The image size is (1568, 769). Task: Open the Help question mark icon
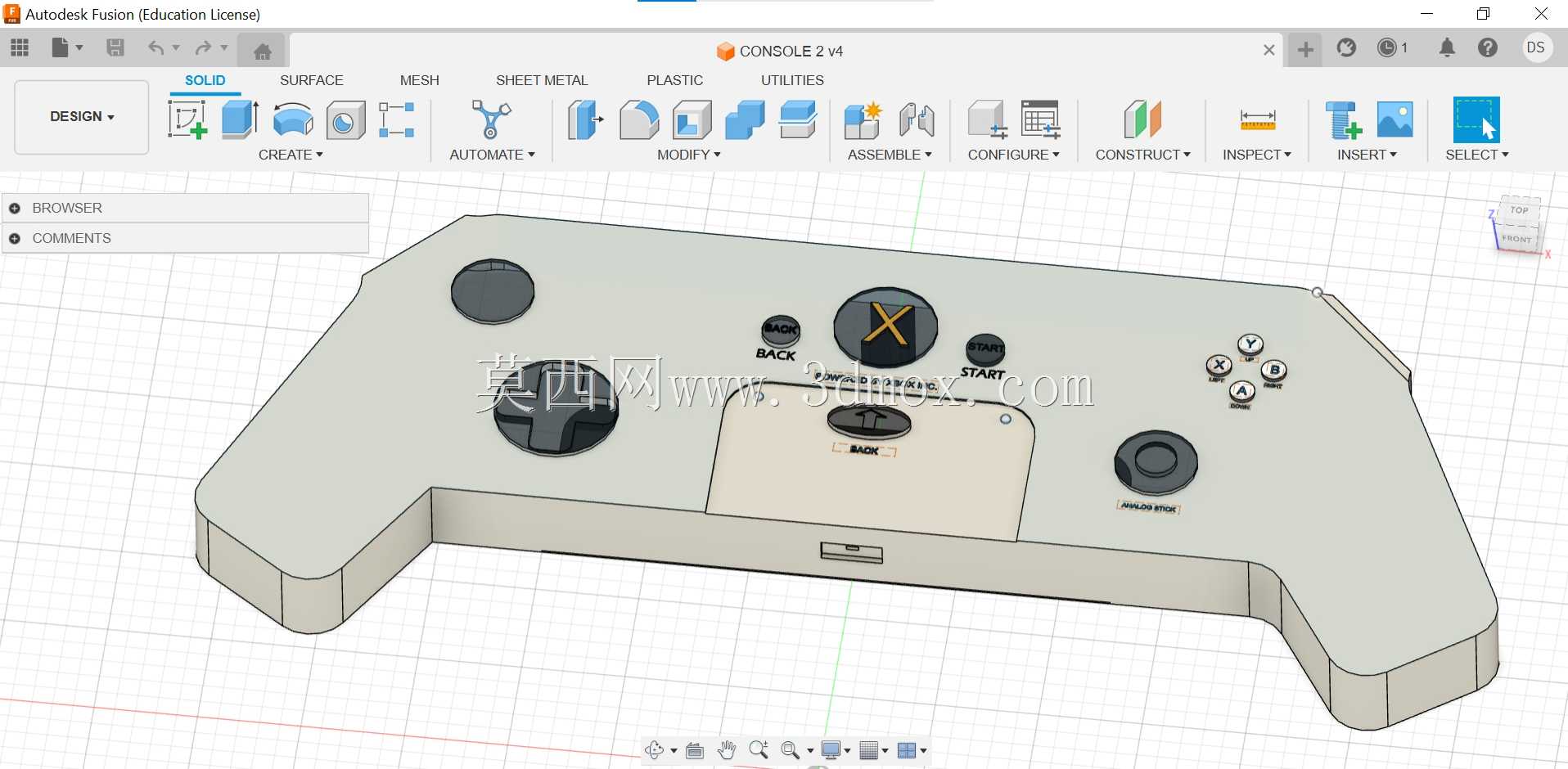click(1488, 48)
